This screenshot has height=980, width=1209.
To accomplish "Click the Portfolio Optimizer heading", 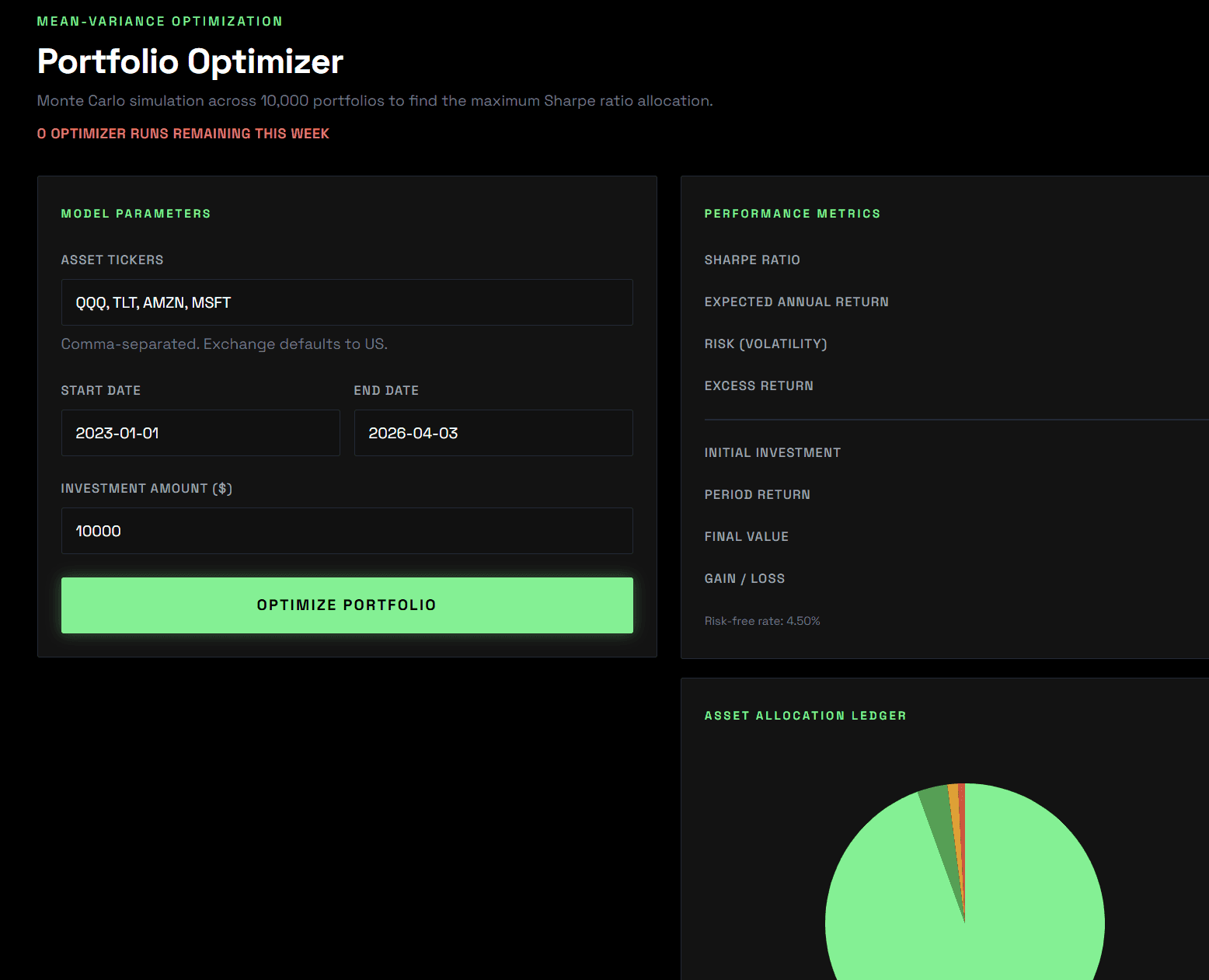I will [190, 61].
